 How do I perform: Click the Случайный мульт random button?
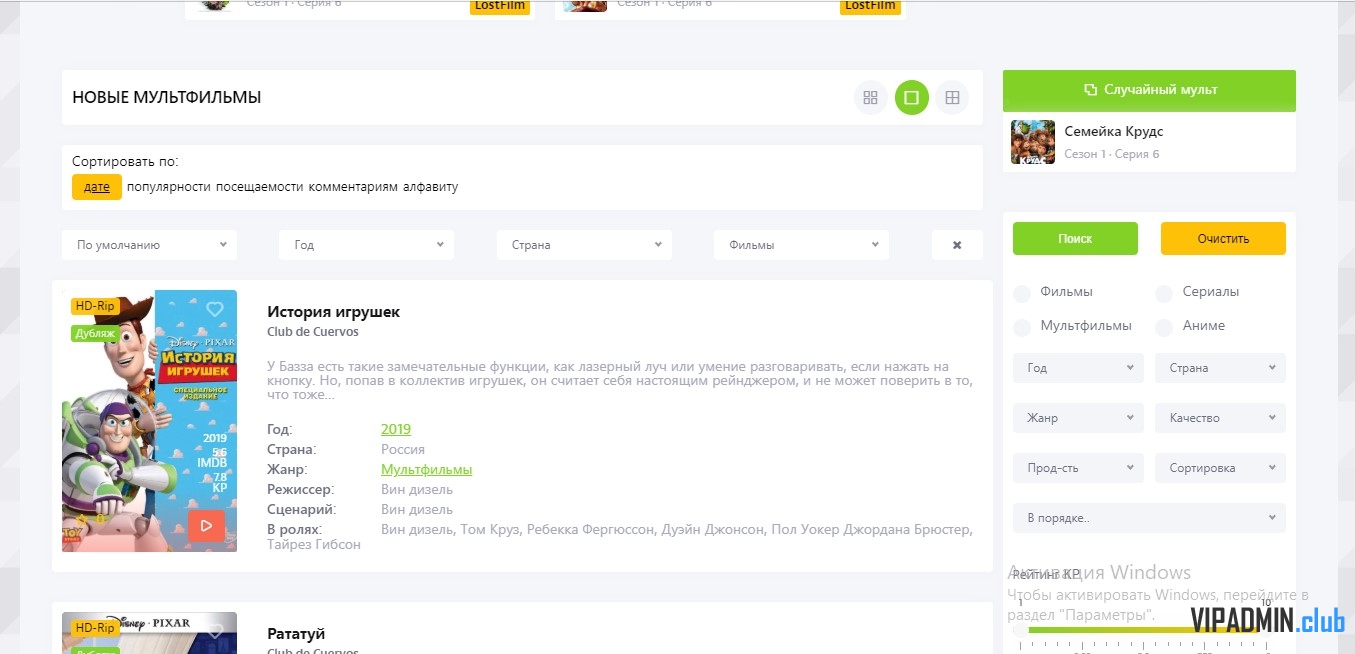point(1149,90)
